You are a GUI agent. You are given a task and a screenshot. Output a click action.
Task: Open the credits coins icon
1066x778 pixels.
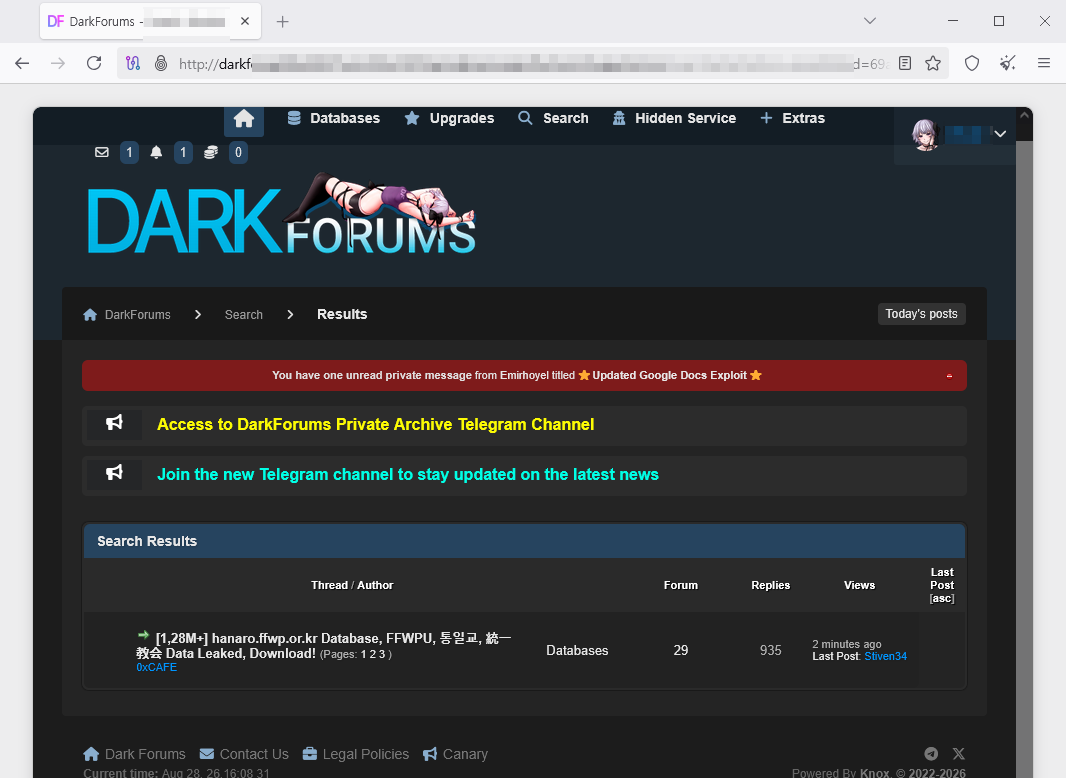(x=211, y=152)
